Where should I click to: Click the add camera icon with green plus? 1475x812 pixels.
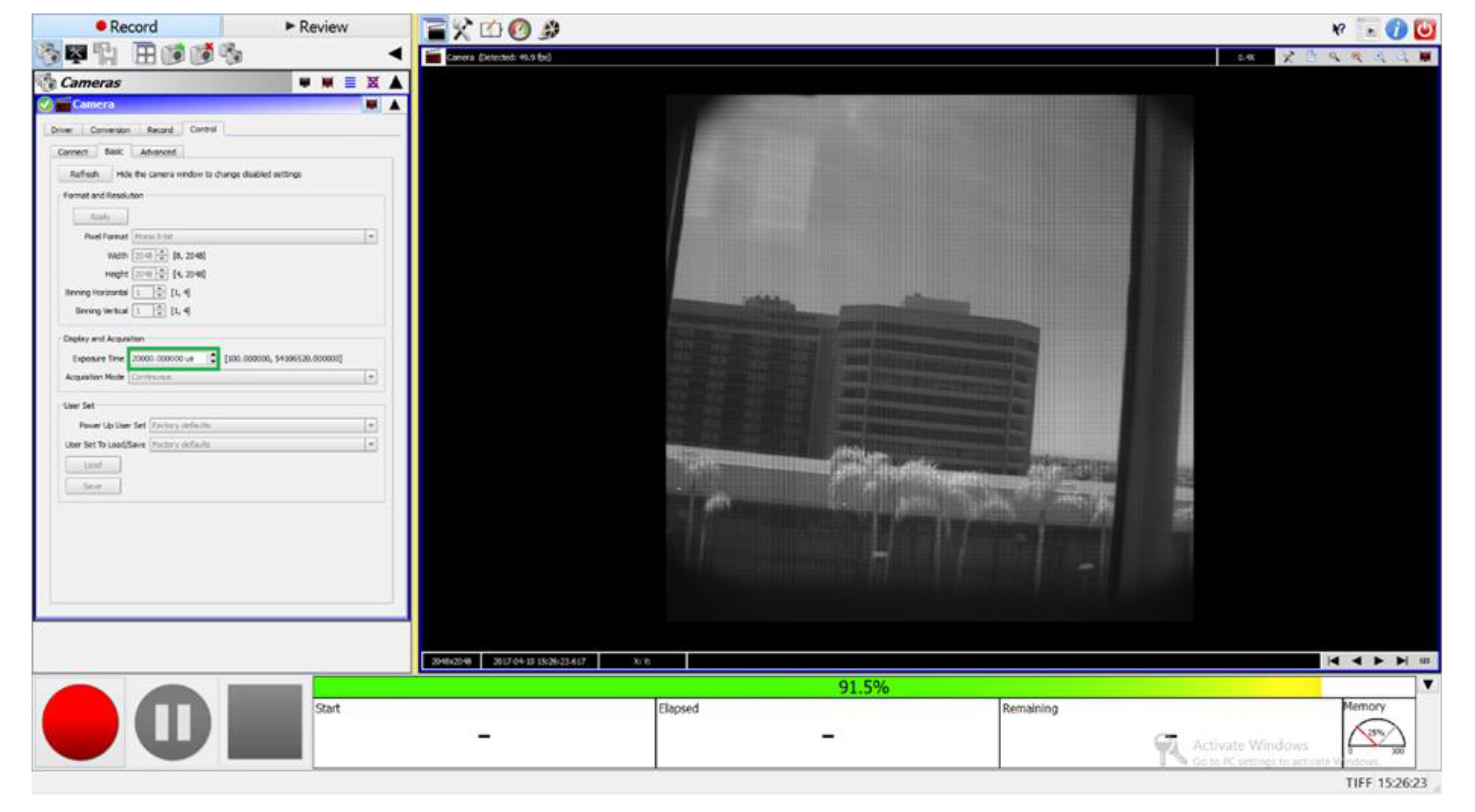[x=174, y=54]
